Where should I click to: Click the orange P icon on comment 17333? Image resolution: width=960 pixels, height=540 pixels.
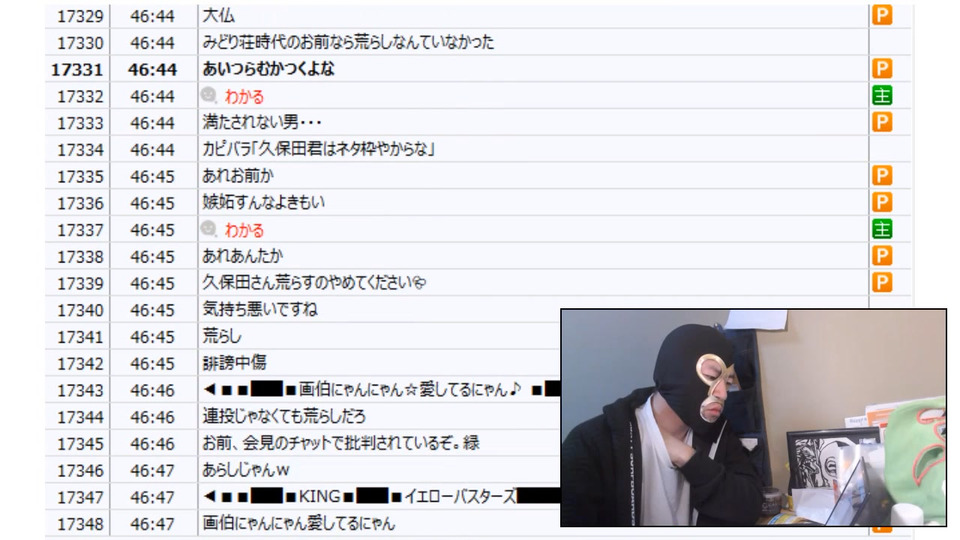(x=882, y=122)
